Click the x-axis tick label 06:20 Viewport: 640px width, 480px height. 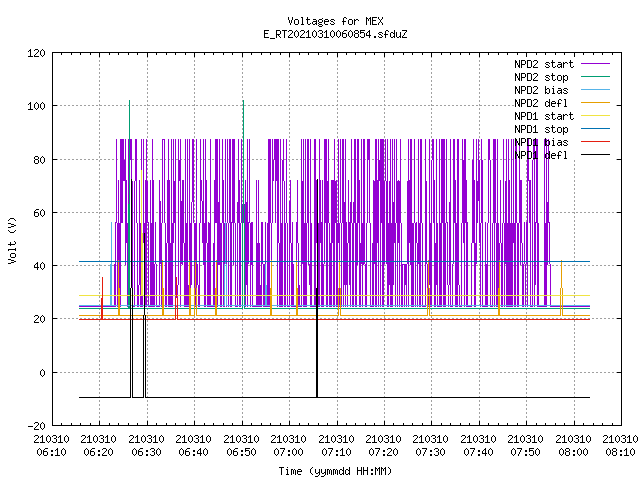coord(98,452)
